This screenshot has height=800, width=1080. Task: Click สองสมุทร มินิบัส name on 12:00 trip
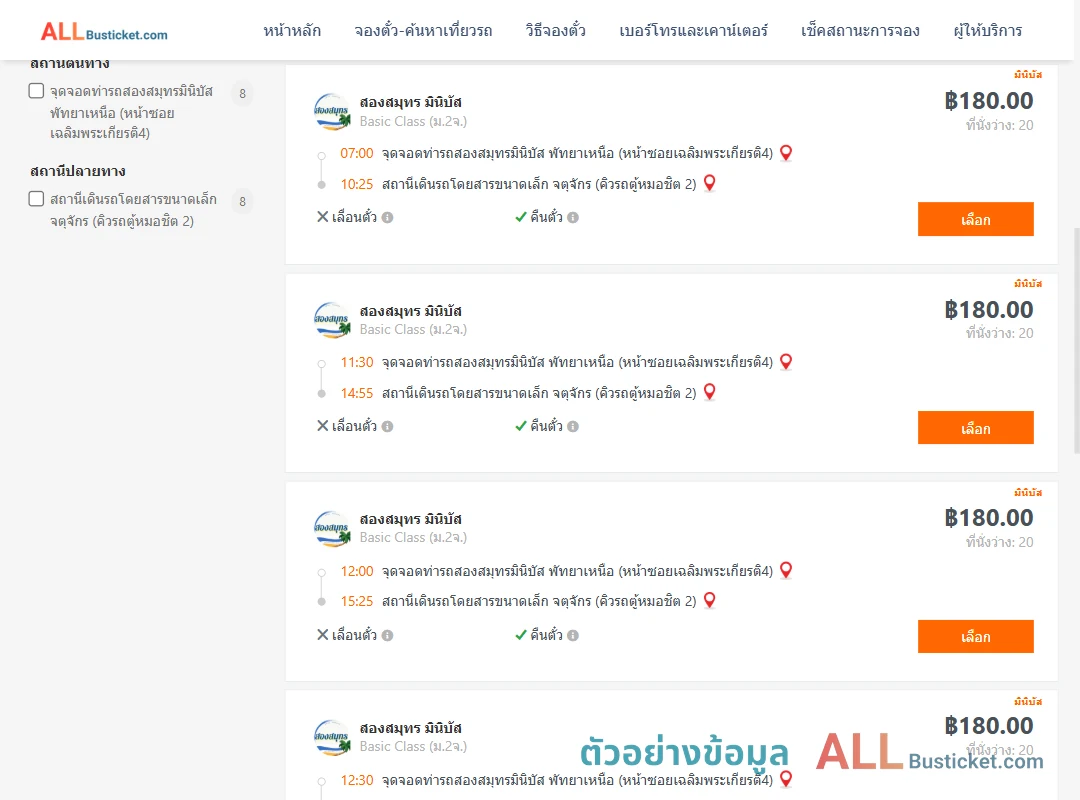click(x=411, y=519)
